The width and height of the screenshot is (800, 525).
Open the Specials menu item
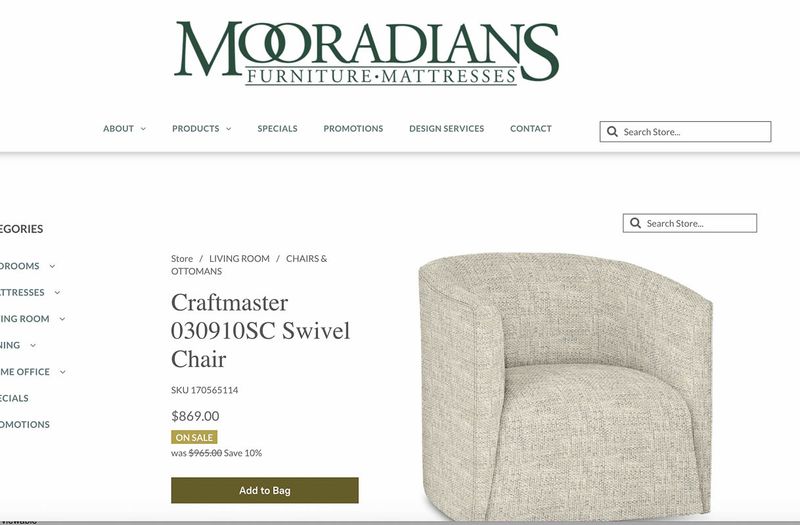click(277, 129)
